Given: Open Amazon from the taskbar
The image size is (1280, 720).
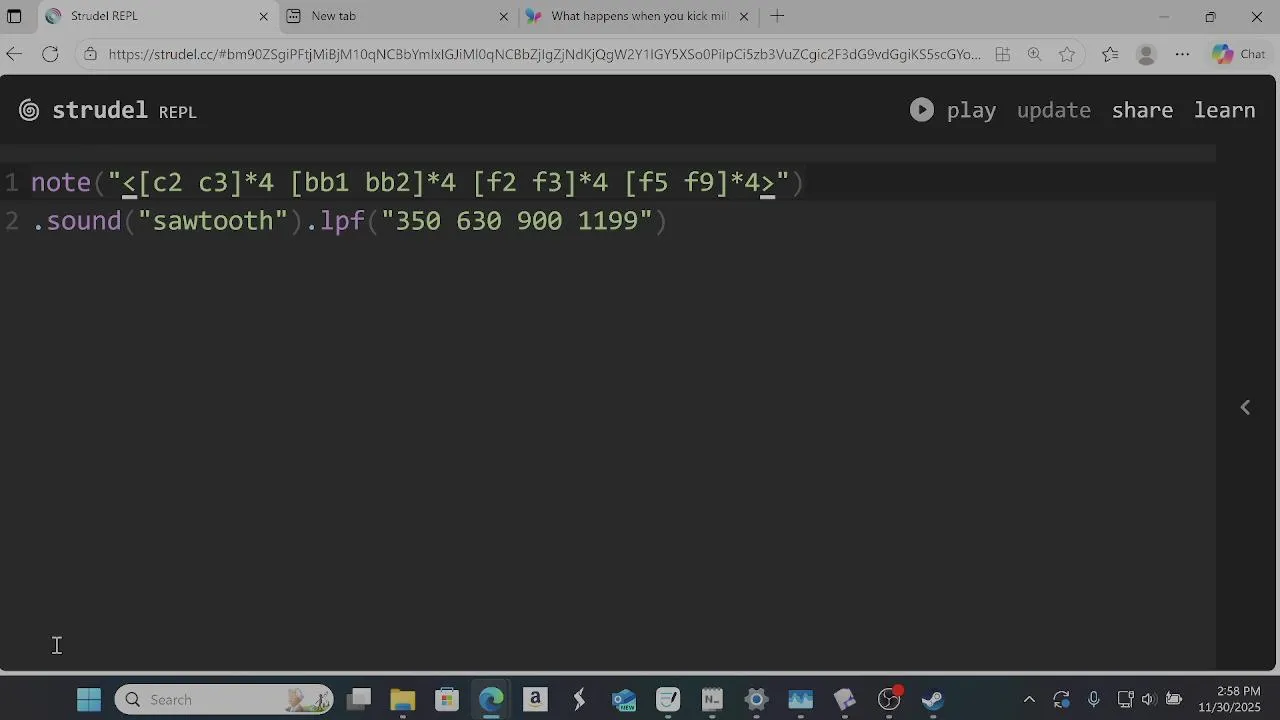Looking at the screenshot, I should (x=535, y=700).
